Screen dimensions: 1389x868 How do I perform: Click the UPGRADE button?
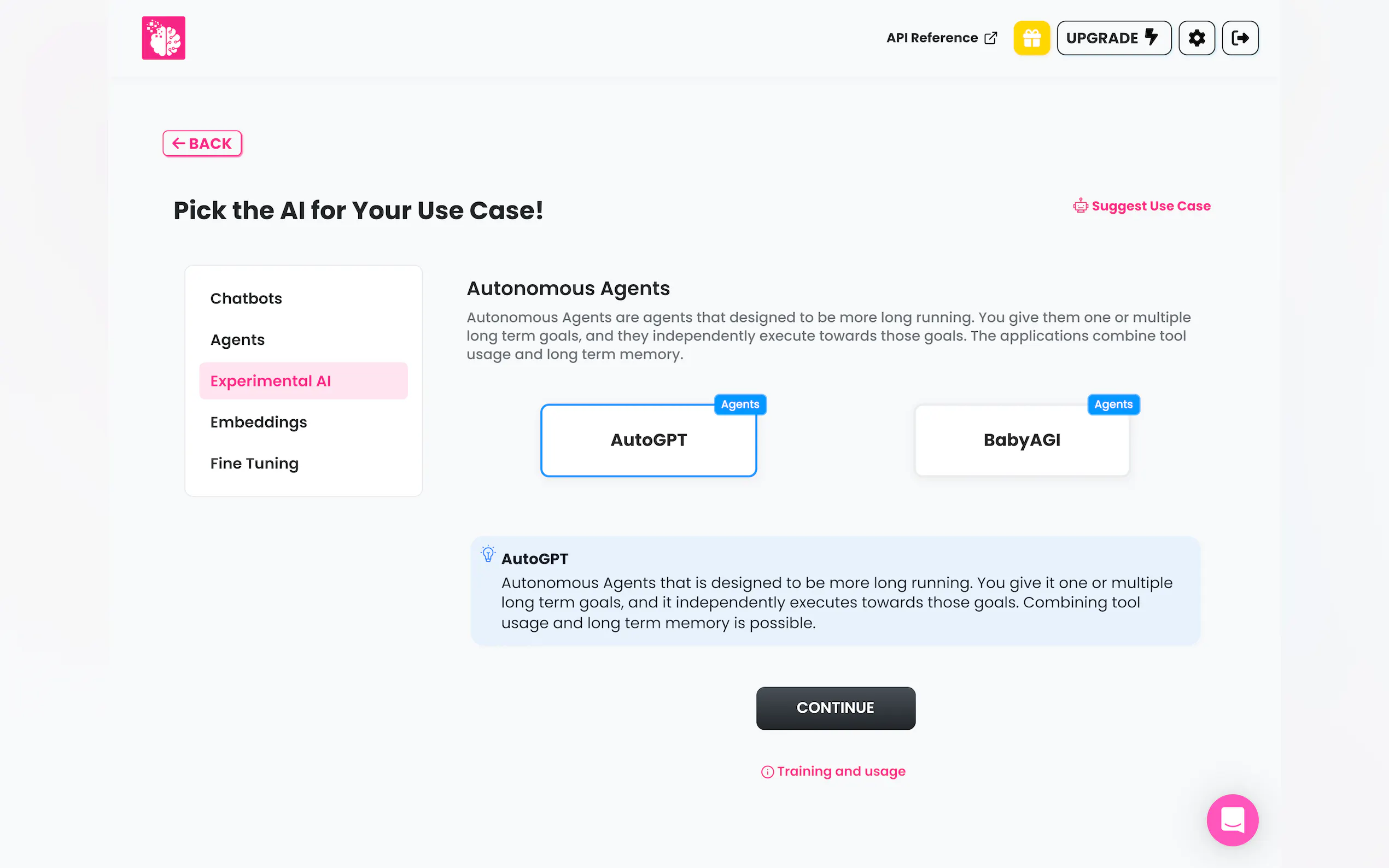(1113, 38)
